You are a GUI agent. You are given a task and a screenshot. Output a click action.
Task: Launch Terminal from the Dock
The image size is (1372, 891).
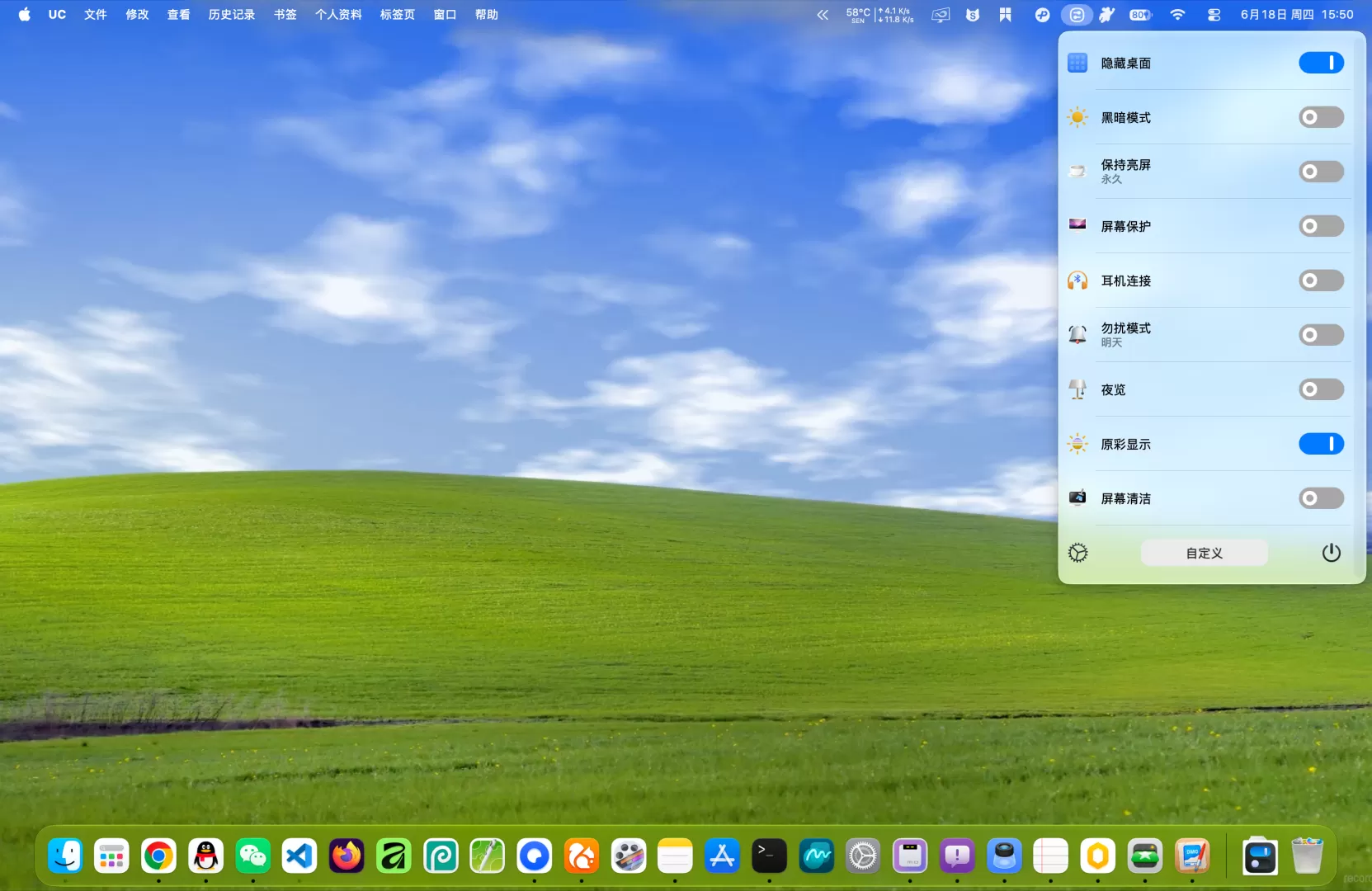click(x=769, y=856)
